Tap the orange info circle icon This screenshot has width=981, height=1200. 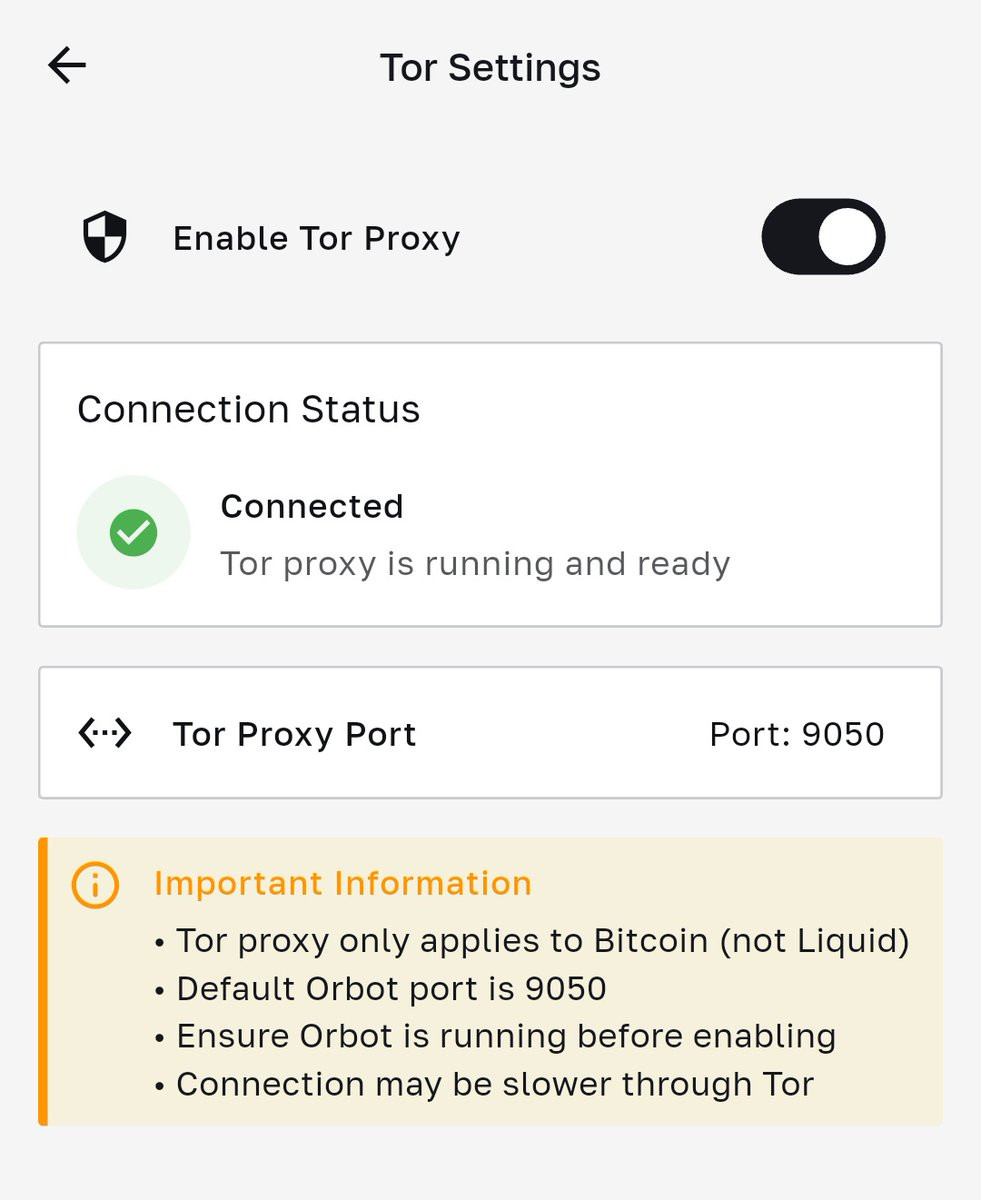95,884
